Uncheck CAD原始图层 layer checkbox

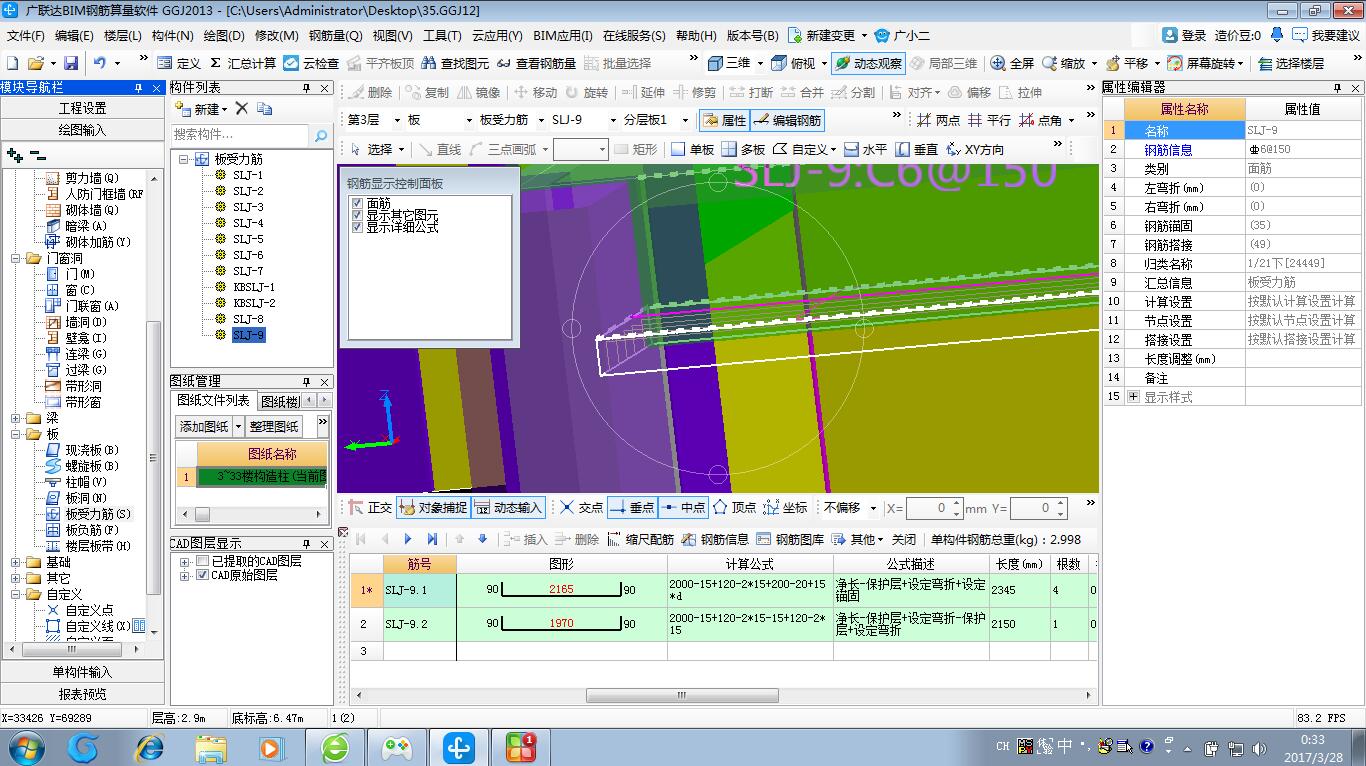click(203, 576)
